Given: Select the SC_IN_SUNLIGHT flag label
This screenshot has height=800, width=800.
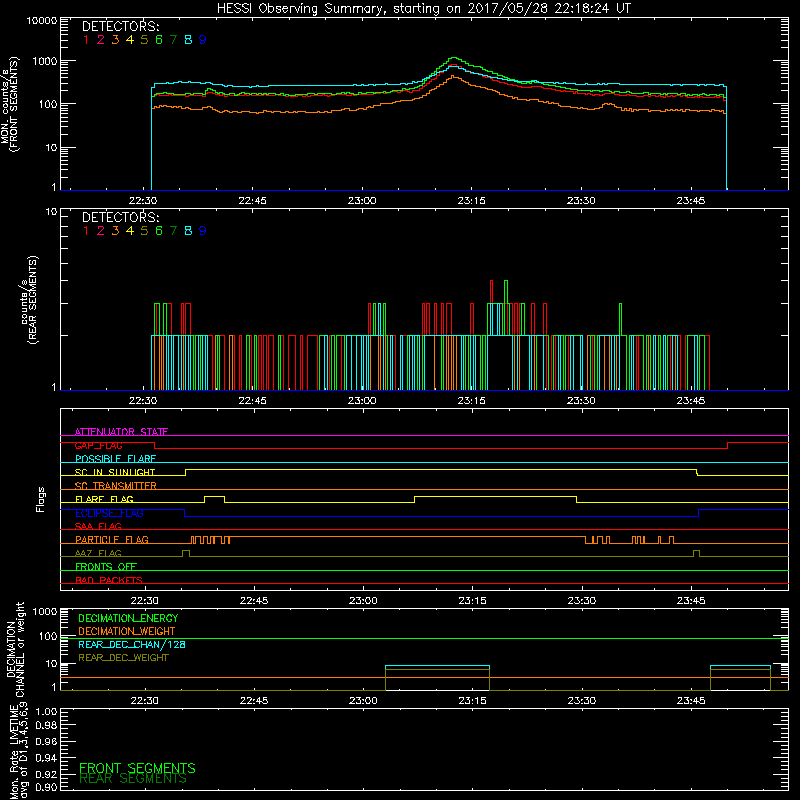Looking at the screenshot, I should coord(115,472).
